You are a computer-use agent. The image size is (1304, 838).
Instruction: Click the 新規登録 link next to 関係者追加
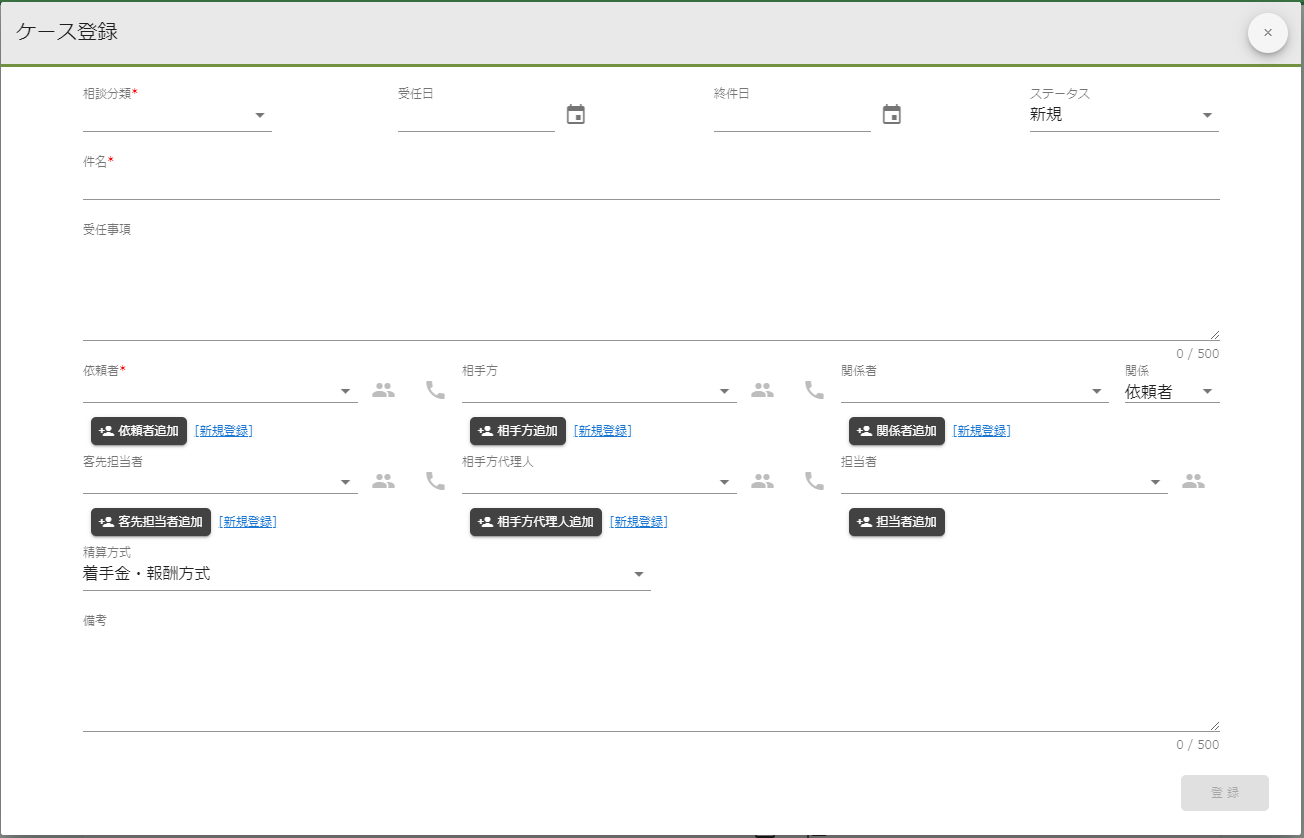pyautogui.click(x=981, y=431)
